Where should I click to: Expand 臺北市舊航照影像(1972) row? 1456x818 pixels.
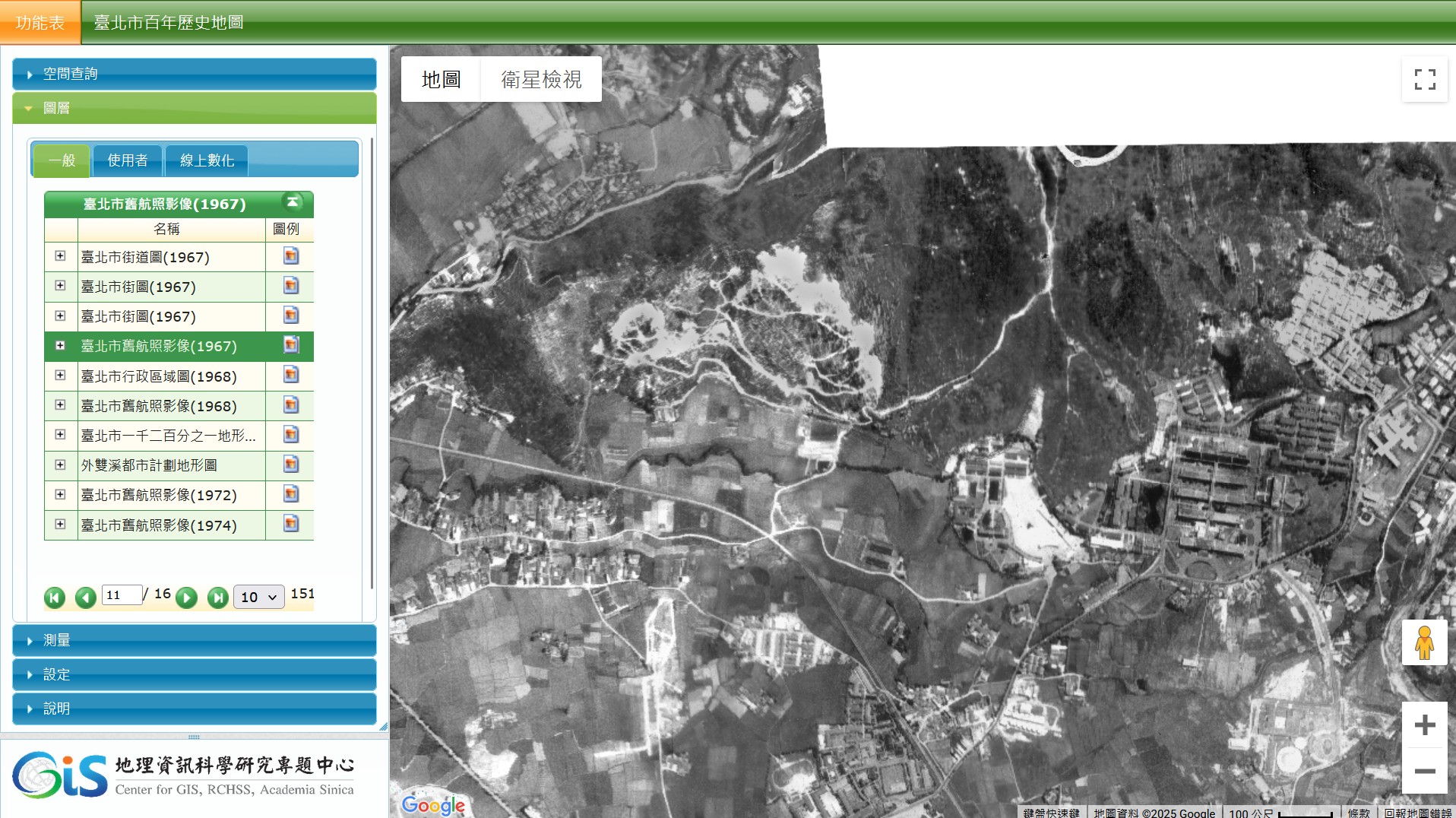coord(60,494)
